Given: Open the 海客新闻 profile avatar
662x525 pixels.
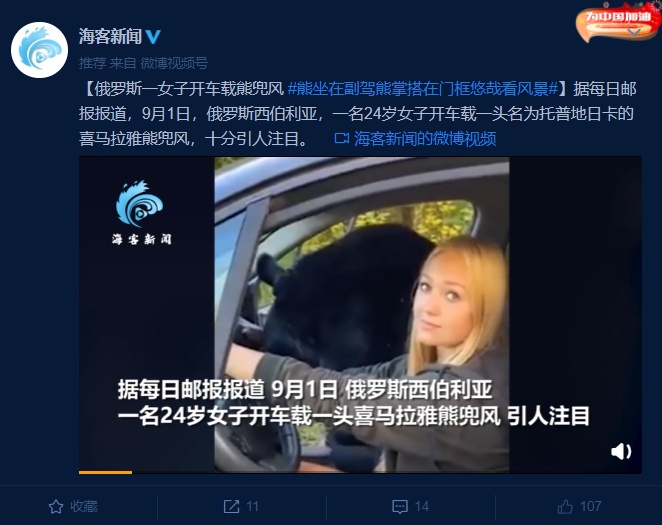Looking at the screenshot, I should click(x=39, y=50).
